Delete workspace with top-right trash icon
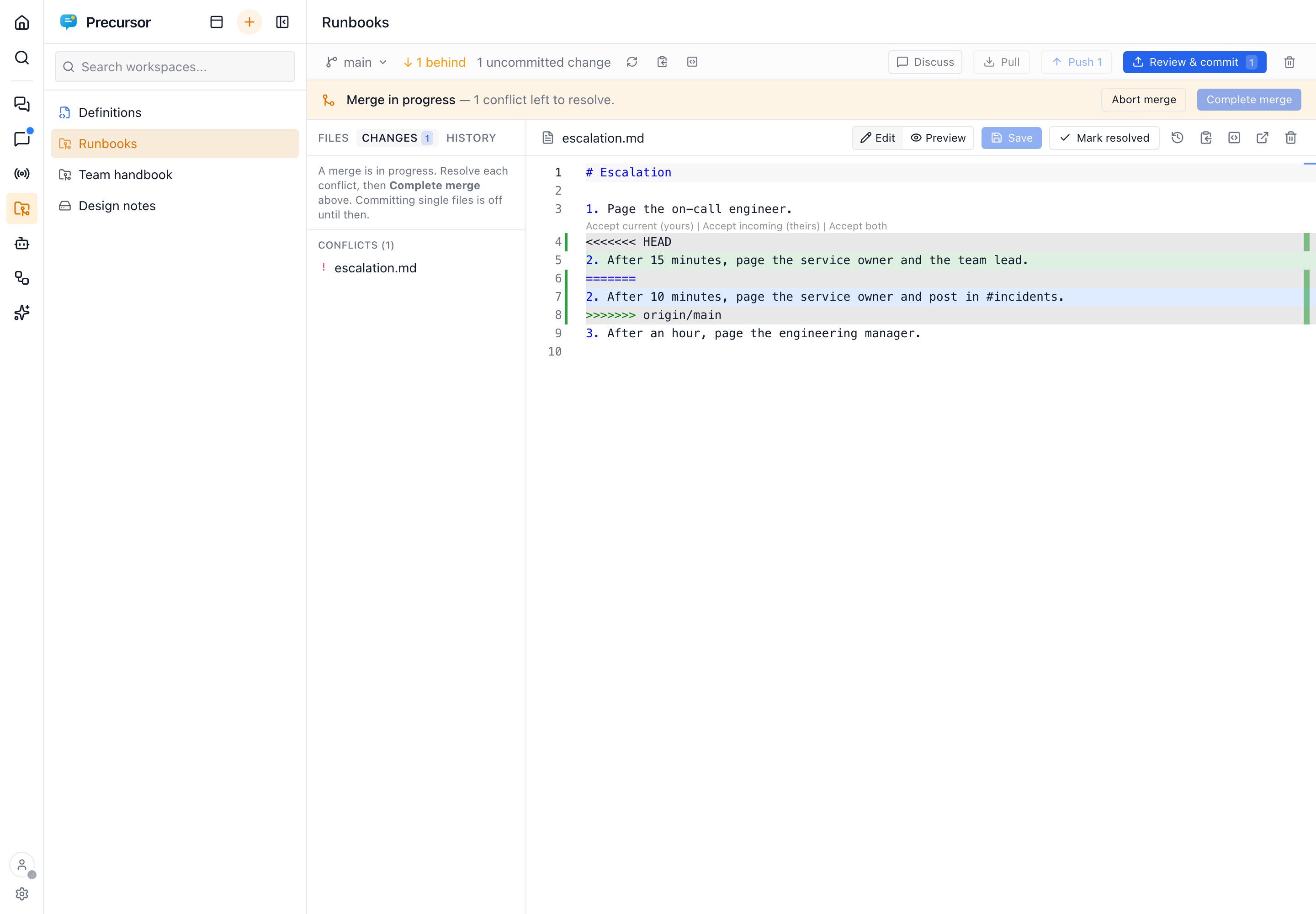The image size is (1316, 914). 1289,62
